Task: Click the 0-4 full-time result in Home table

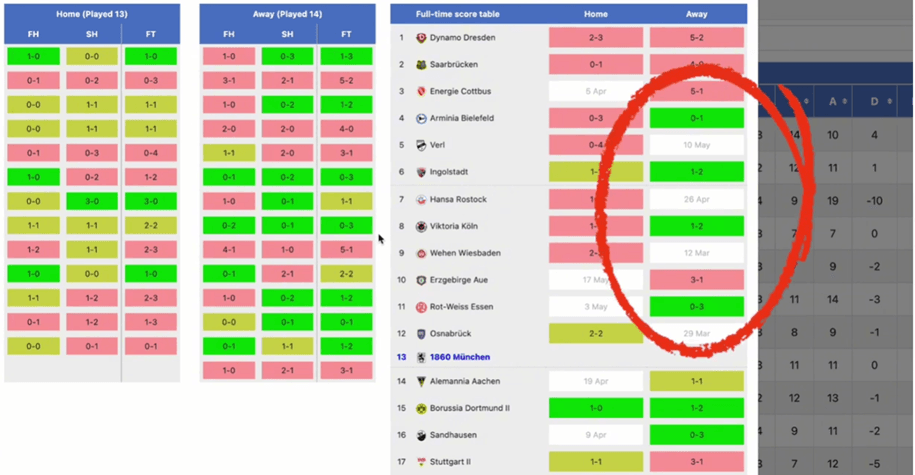Action: point(151,153)
